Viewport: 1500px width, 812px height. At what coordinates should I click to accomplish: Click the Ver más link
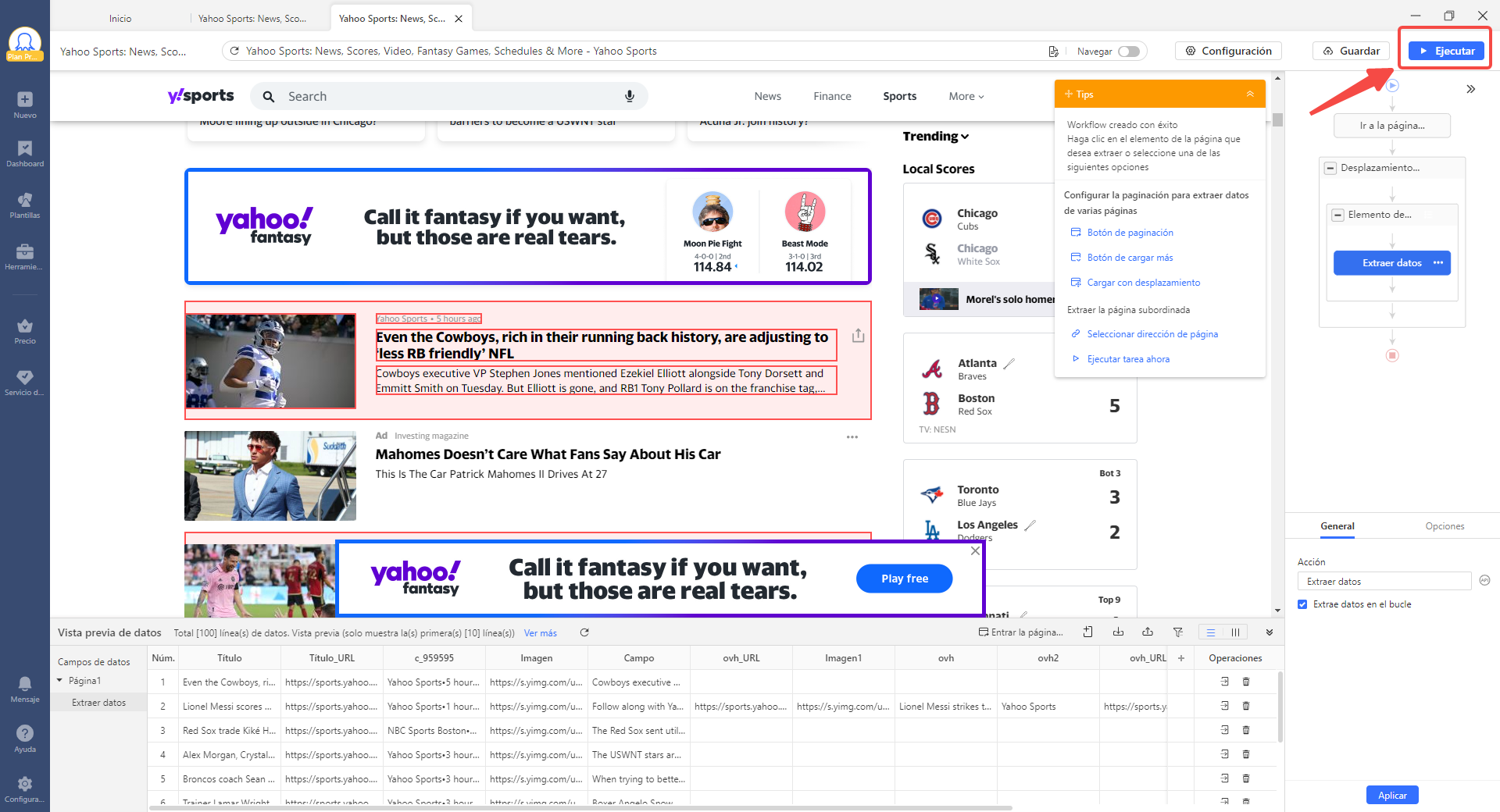click(541, 633)
